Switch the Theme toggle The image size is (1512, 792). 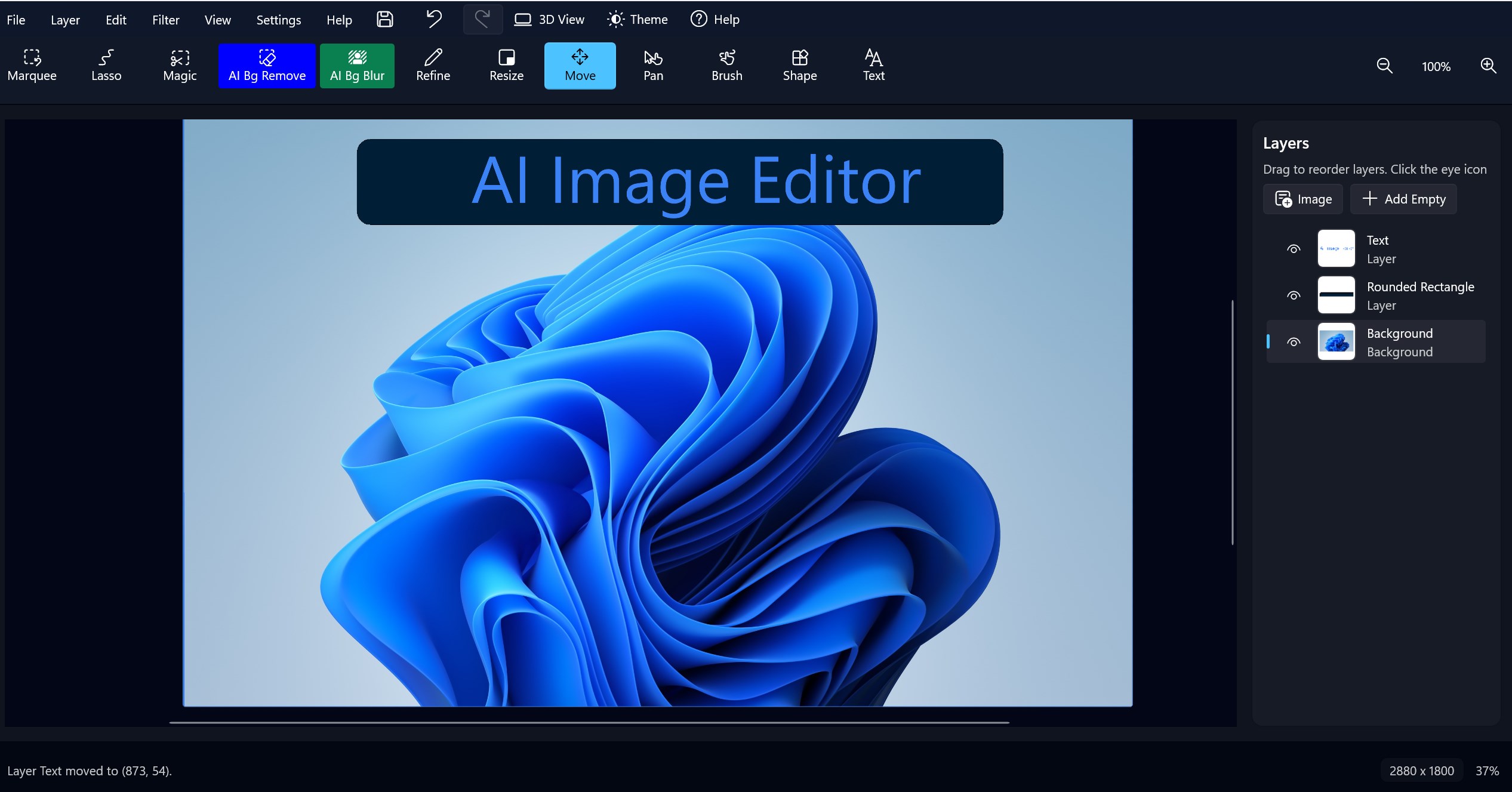(x=637, y=20)
